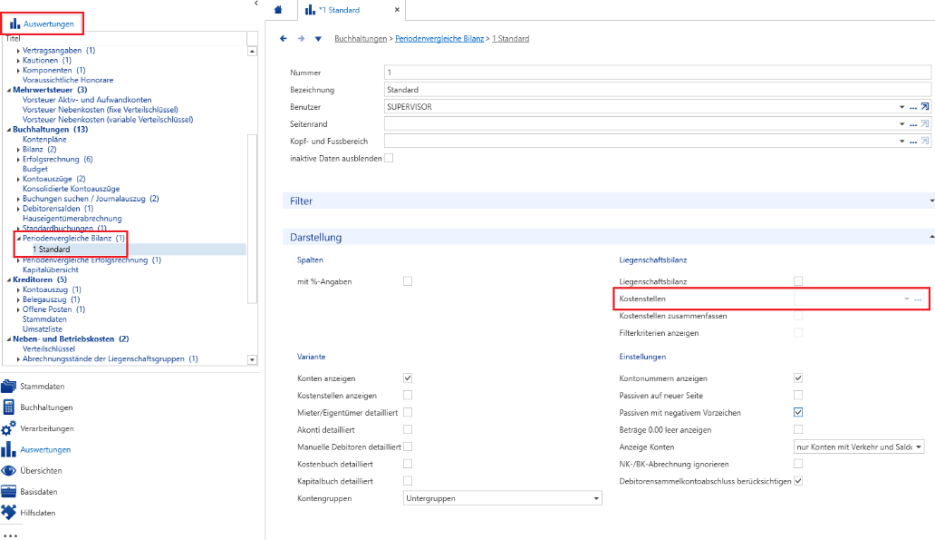935x540 pixels.
Task: Select Kapitalübersicht in the tree
Action: [x=50, y=270]
